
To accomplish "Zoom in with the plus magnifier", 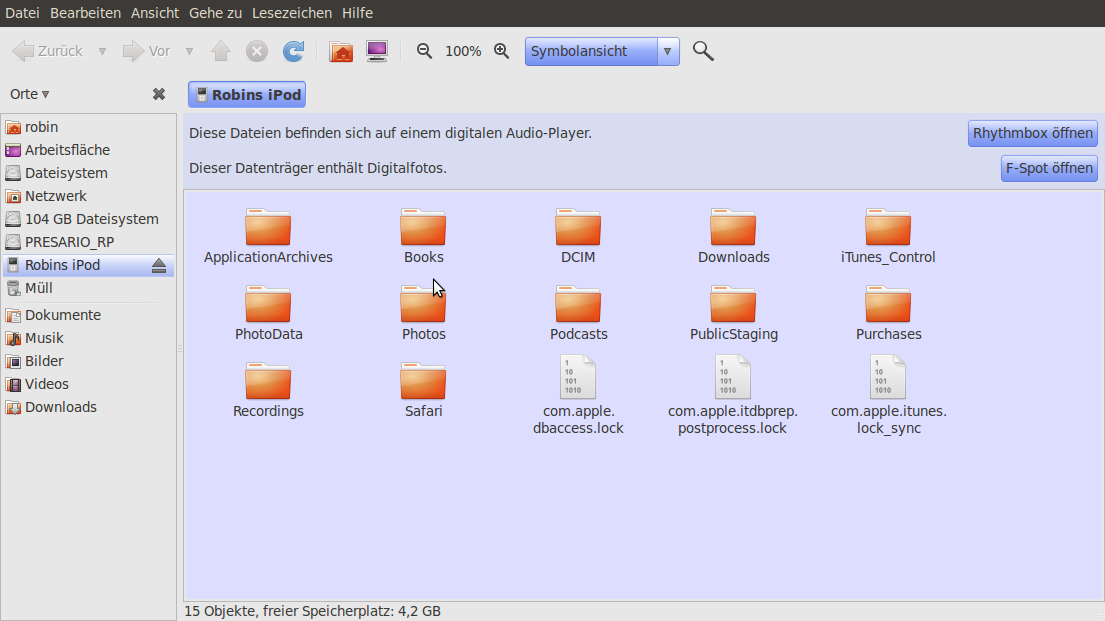I will (501, 51).
